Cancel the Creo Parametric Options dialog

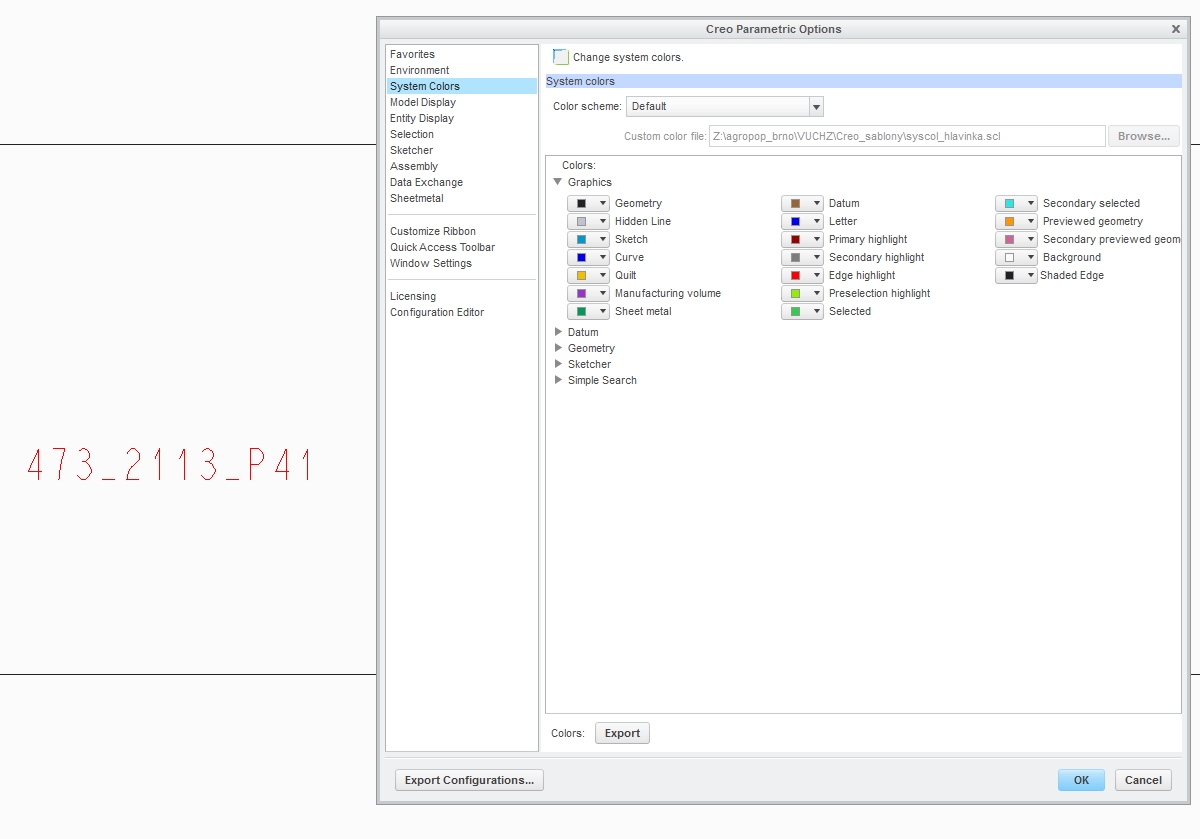click(x=1143, y=780)
